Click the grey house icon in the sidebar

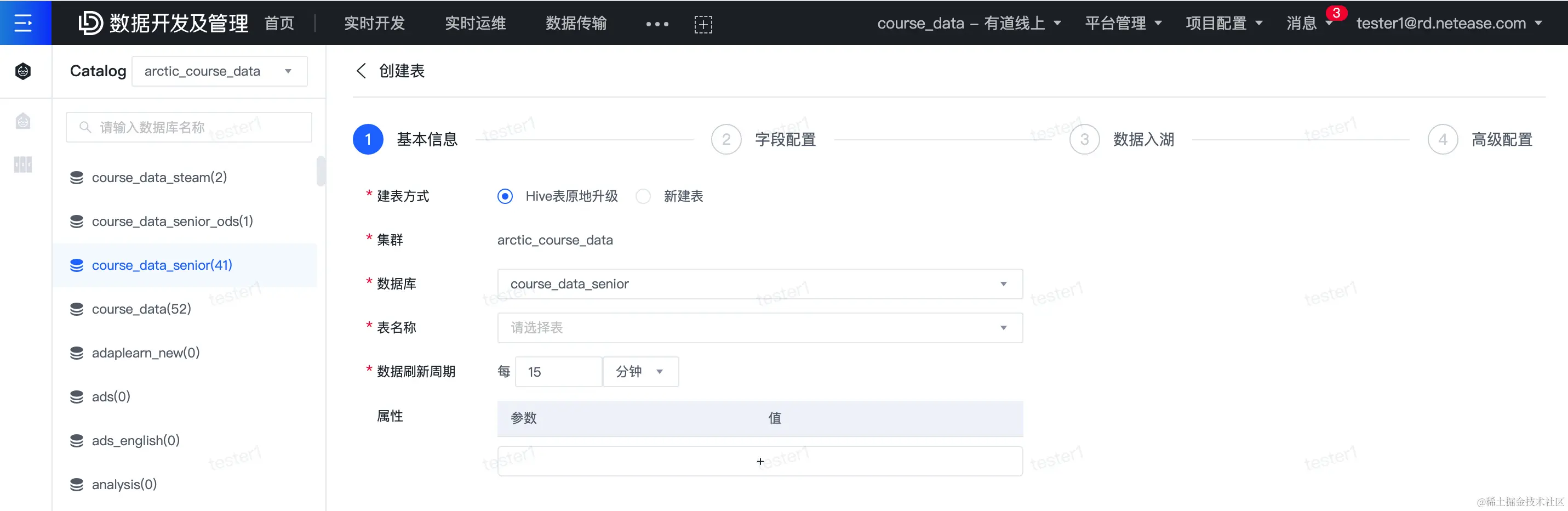point(23,121)
